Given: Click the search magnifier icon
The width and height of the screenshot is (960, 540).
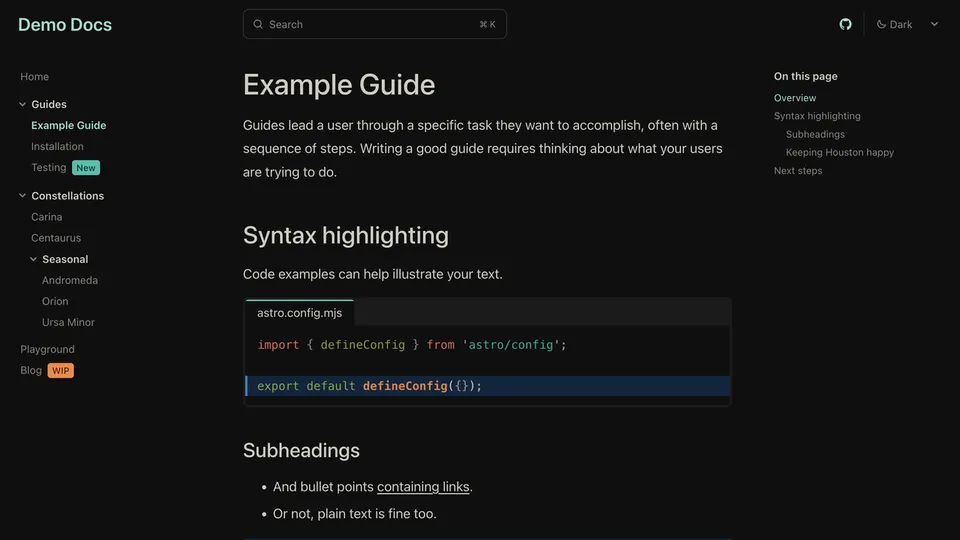Looking at the screenshot, I should click(x=259, y=24).
